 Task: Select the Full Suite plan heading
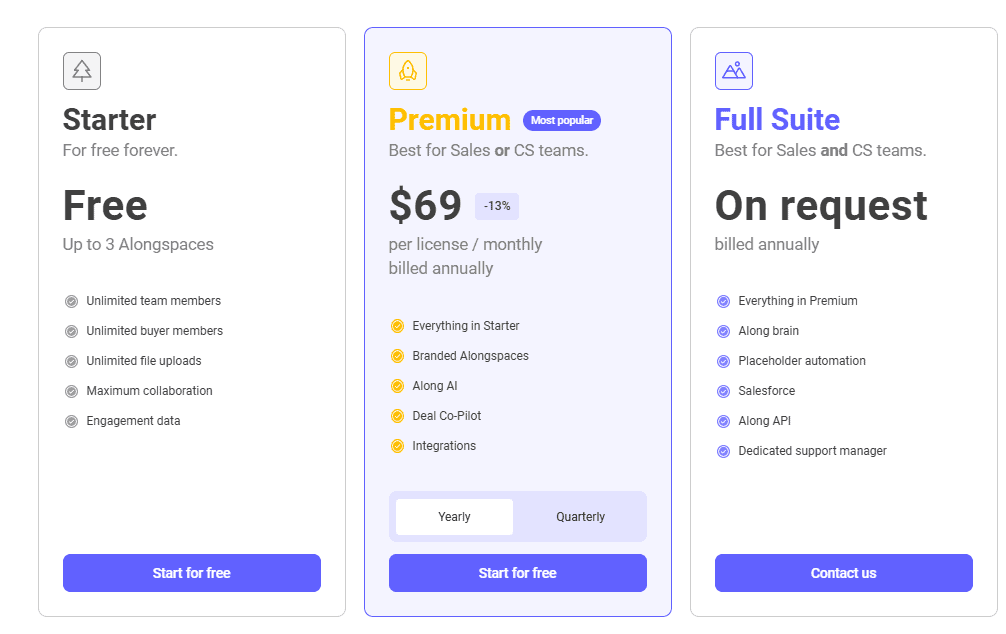(777, 120)
